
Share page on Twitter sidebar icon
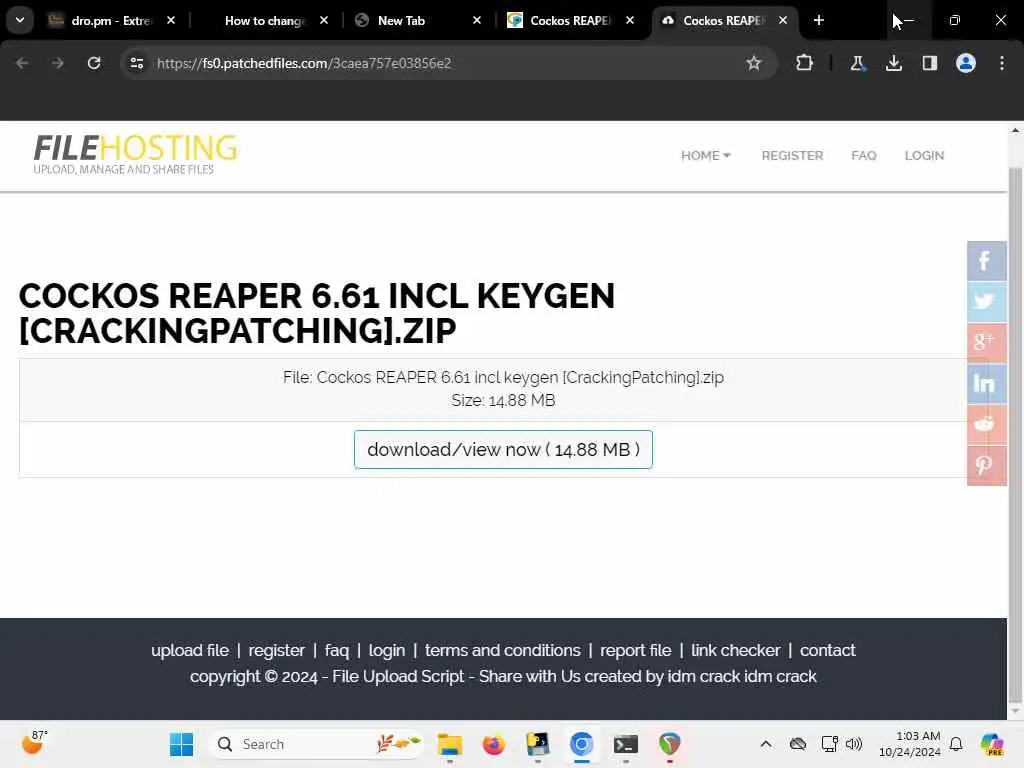pyautogui.click(x=986, y=302)
